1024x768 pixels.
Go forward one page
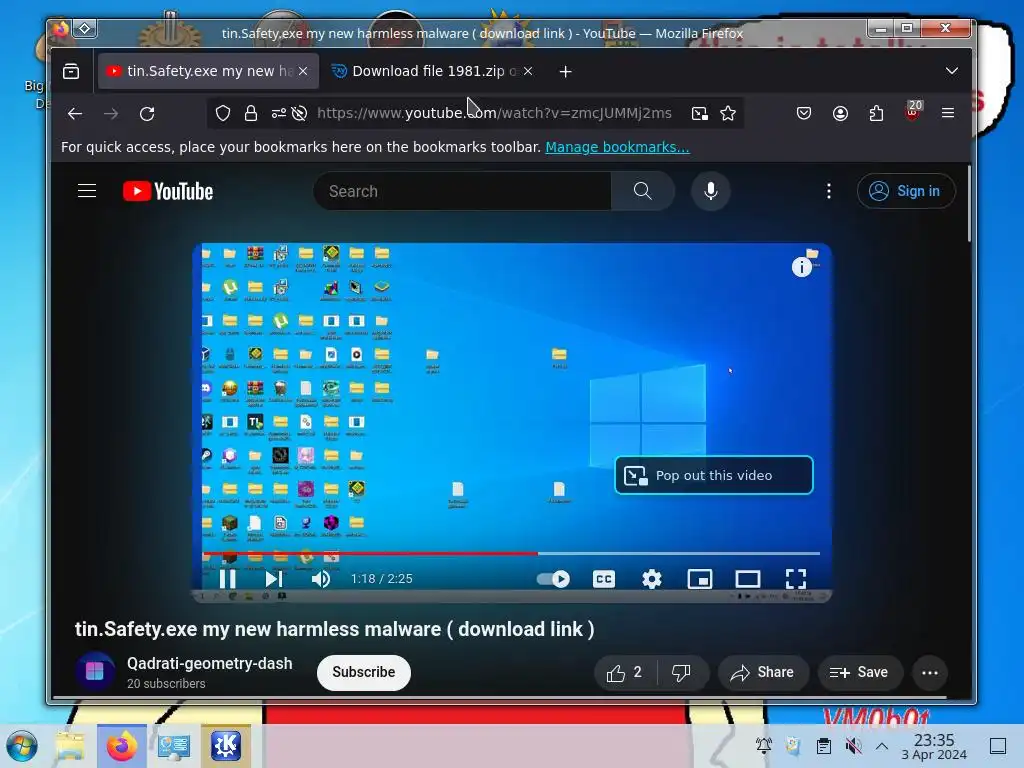(111, 114)
